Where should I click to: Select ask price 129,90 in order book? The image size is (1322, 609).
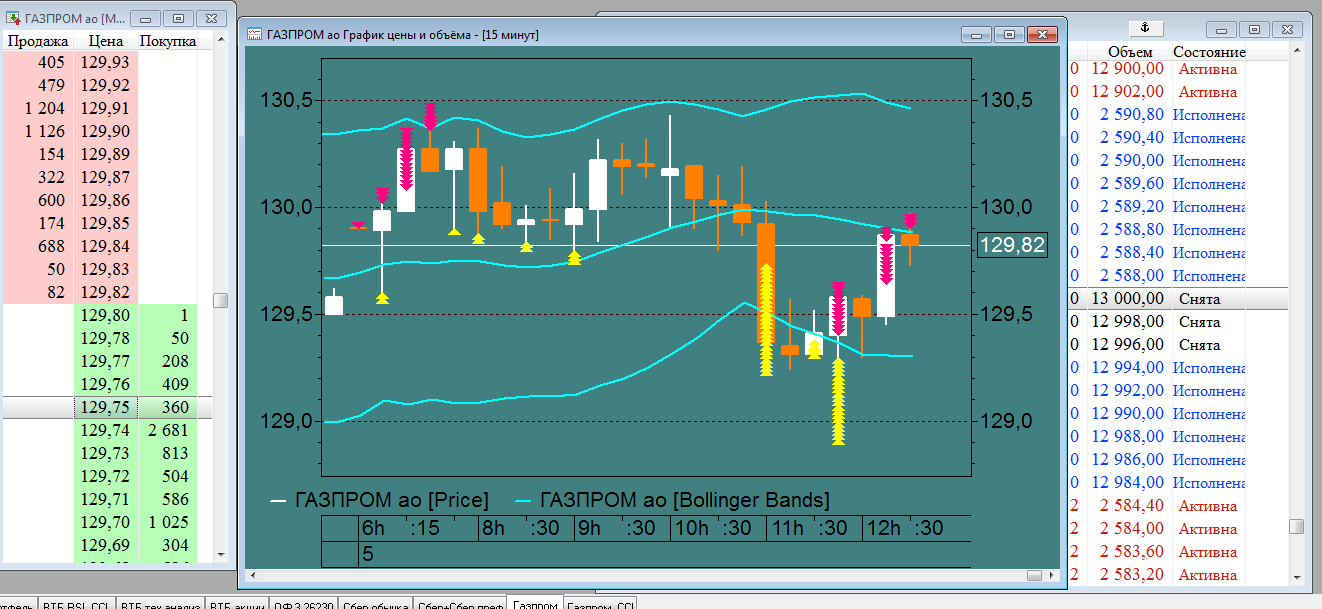(x=106, y=131)
